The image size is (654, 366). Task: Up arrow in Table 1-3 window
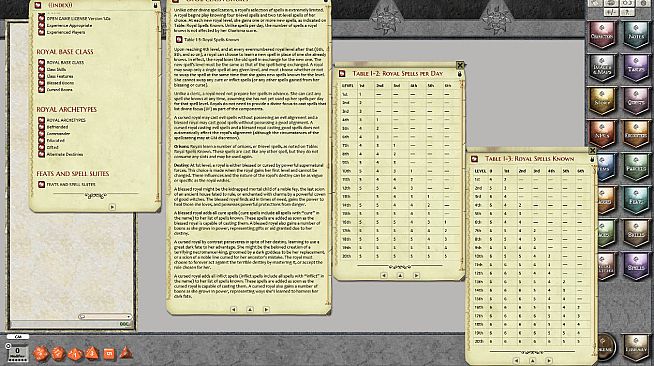[x=533, y=361]
